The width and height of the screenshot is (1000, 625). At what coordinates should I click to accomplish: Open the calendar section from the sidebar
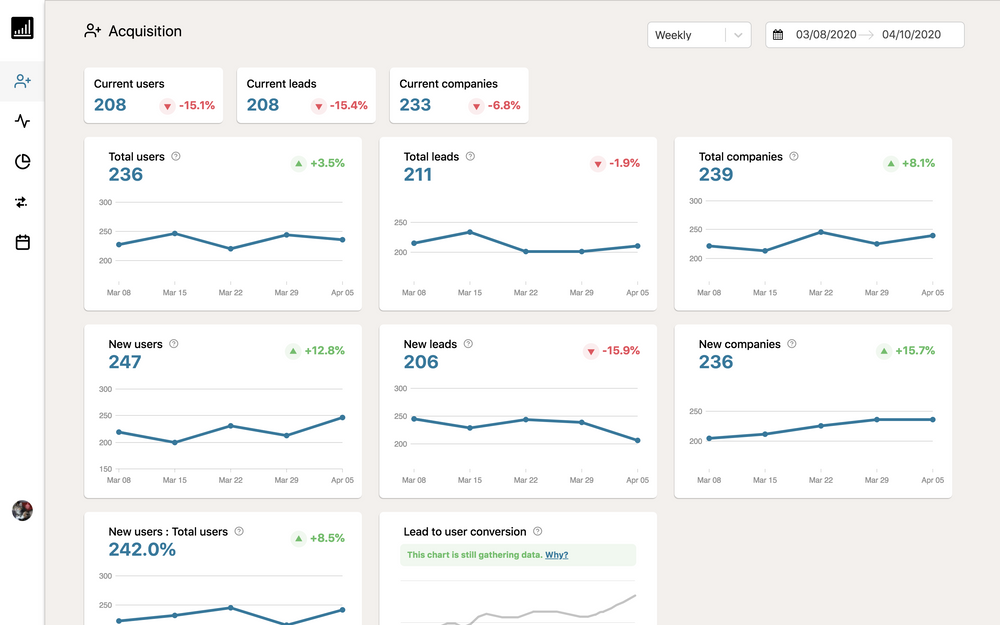pos(22,242)
